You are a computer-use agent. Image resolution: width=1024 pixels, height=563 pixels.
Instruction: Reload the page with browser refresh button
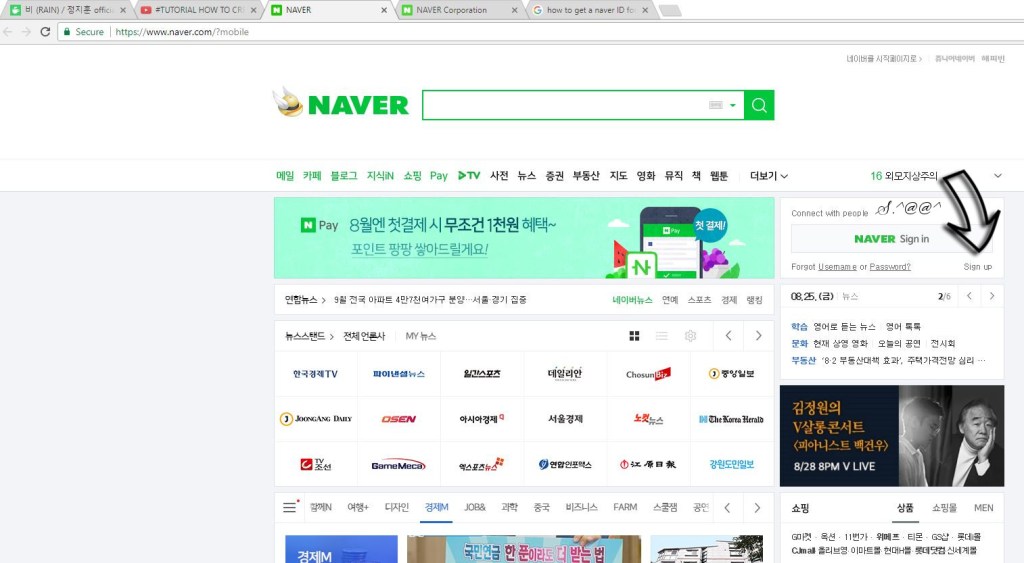click(x=45, y=32)
